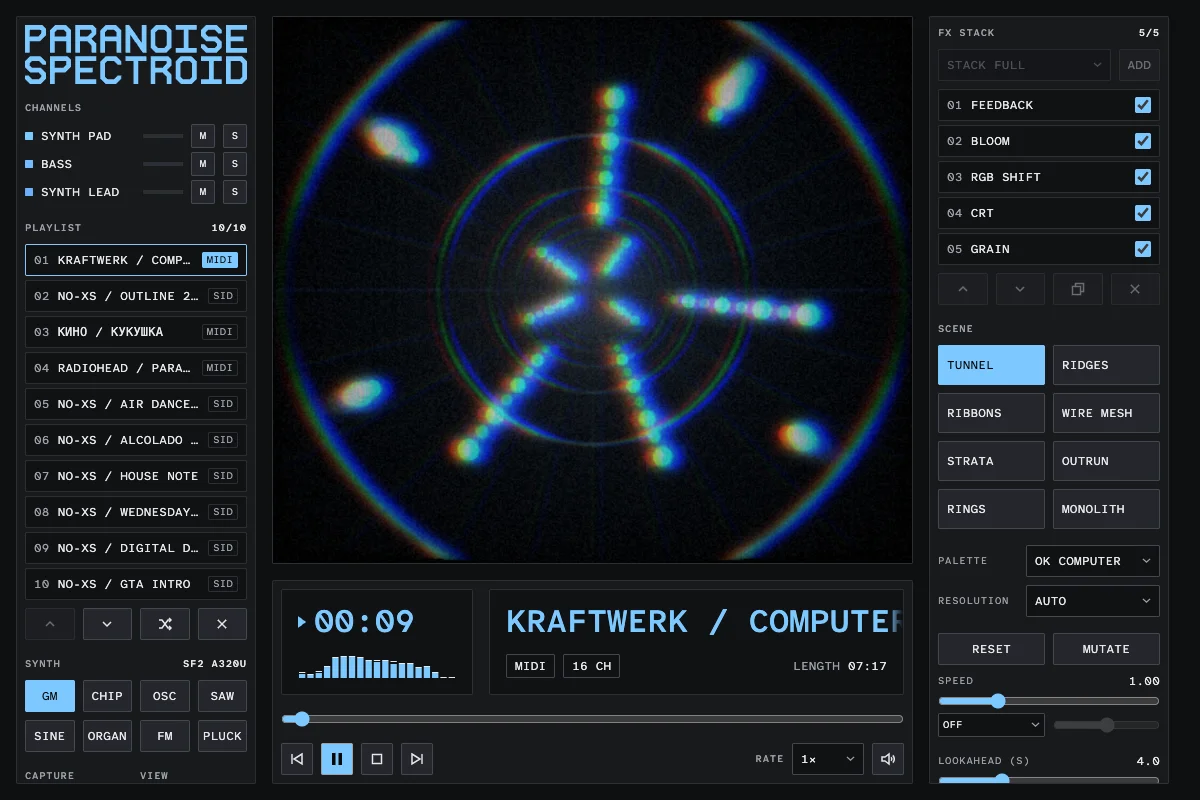Viewport: 1200px width, 800px height.
Task: Play track 10 NO-XS / GTA Intro
Action: 136,584
